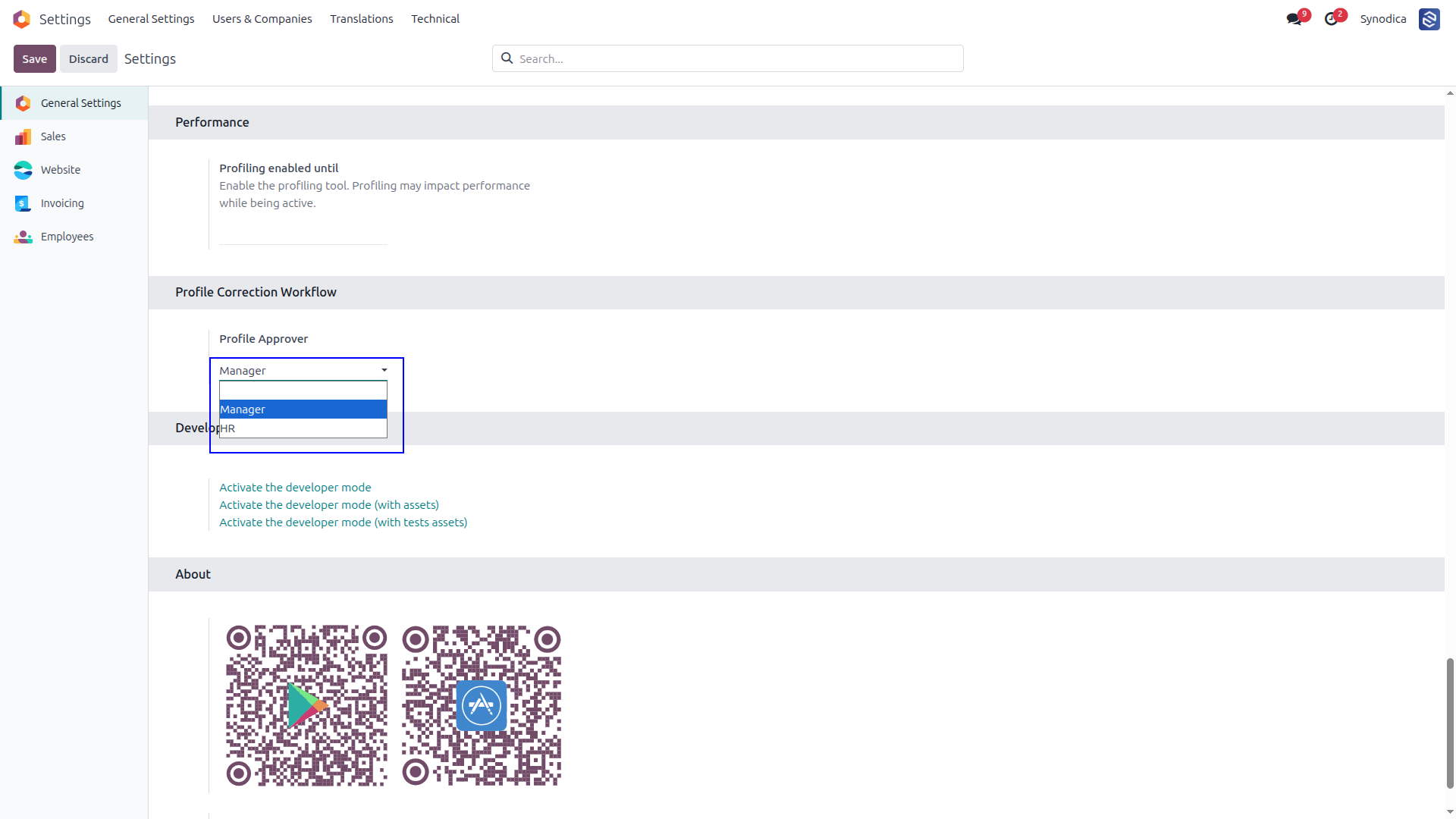Click the Profile Correction Workflow header

pos(256,292)
